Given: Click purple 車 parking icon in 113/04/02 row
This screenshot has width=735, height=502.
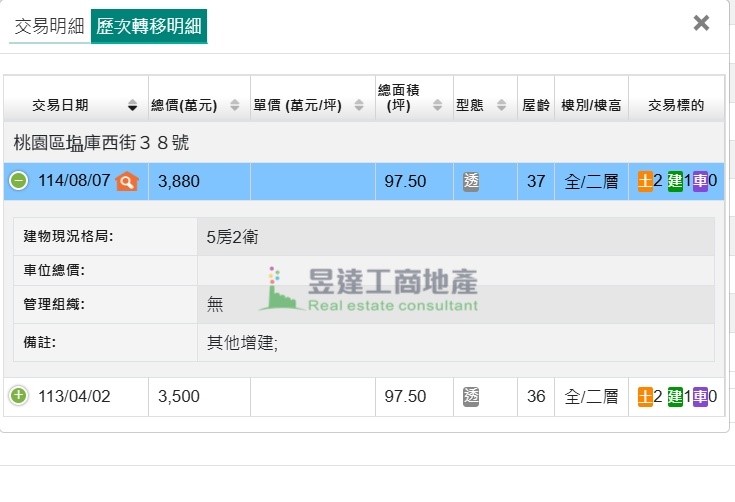Looking at the screenshot, I should coord(700,396).
